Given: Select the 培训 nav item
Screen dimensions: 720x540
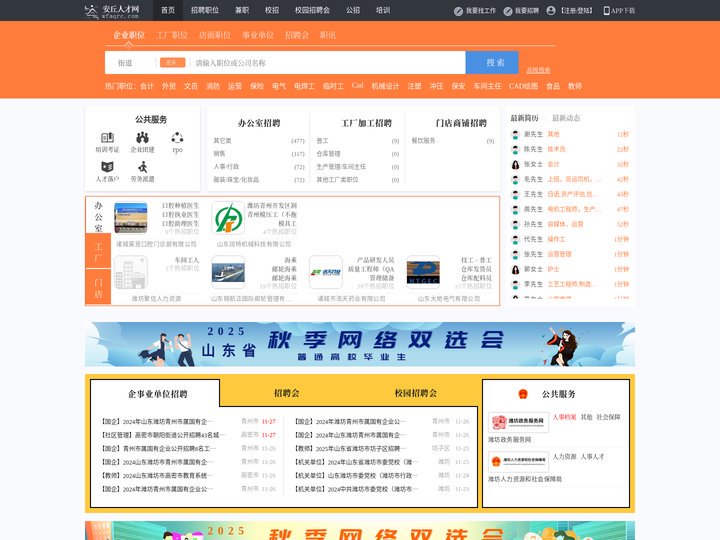Looking at the screenshot, I should (383, 10).
